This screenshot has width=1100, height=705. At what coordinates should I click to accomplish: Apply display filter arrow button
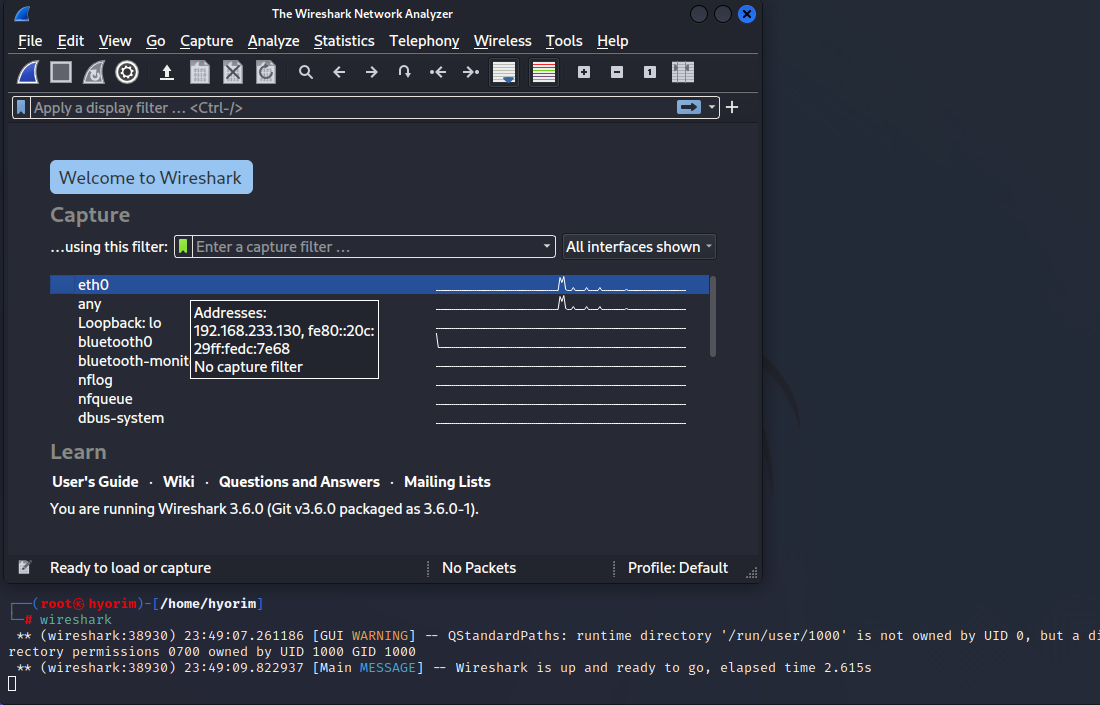(x=689, y=107)
